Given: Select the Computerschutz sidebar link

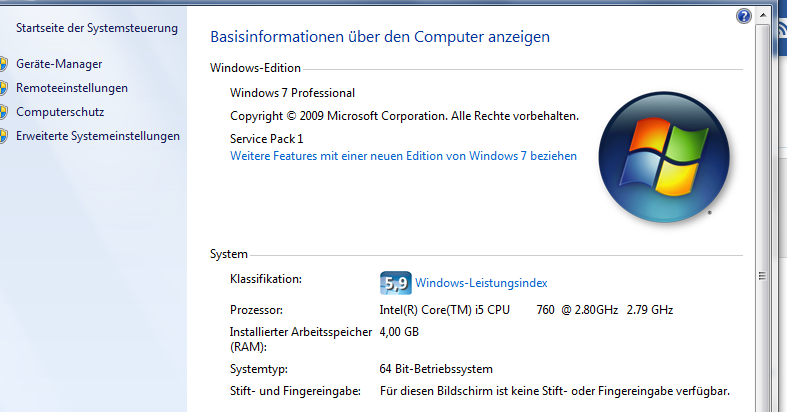Looking at the screenshot, I should click(x=60, y=112).
